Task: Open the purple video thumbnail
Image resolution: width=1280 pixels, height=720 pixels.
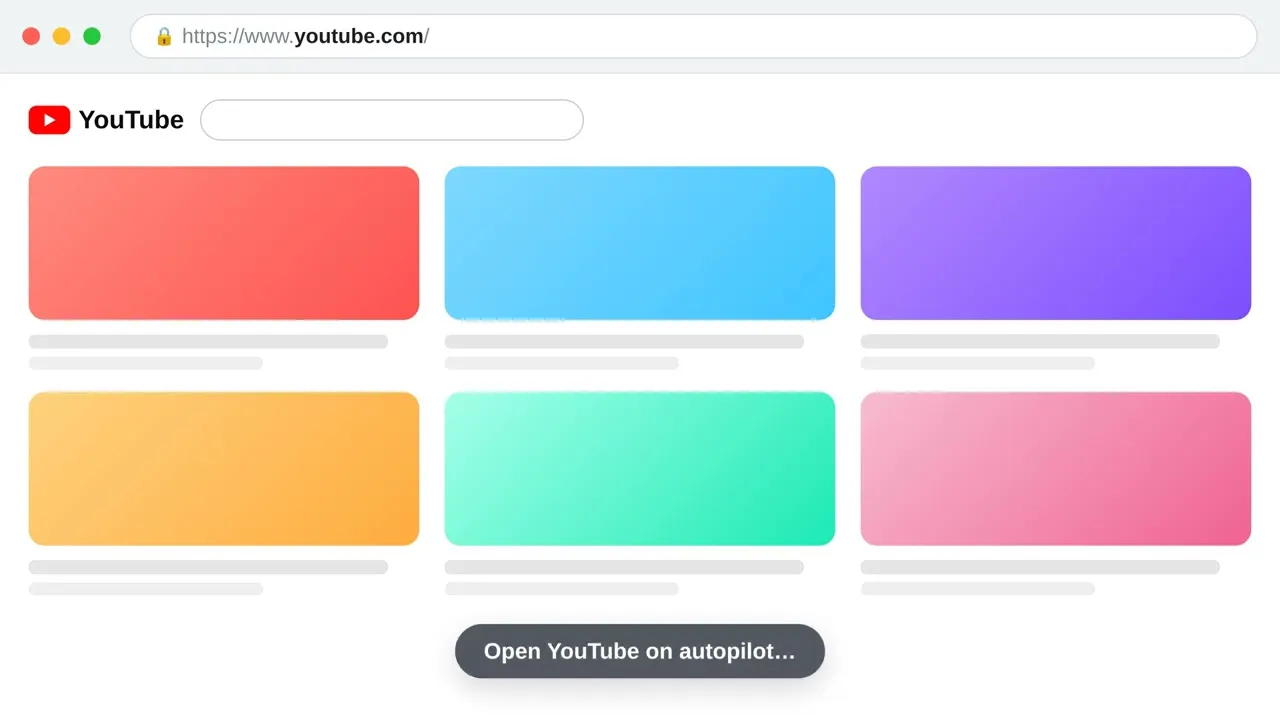Action: pyautogui.click(x=1056, y=243)
